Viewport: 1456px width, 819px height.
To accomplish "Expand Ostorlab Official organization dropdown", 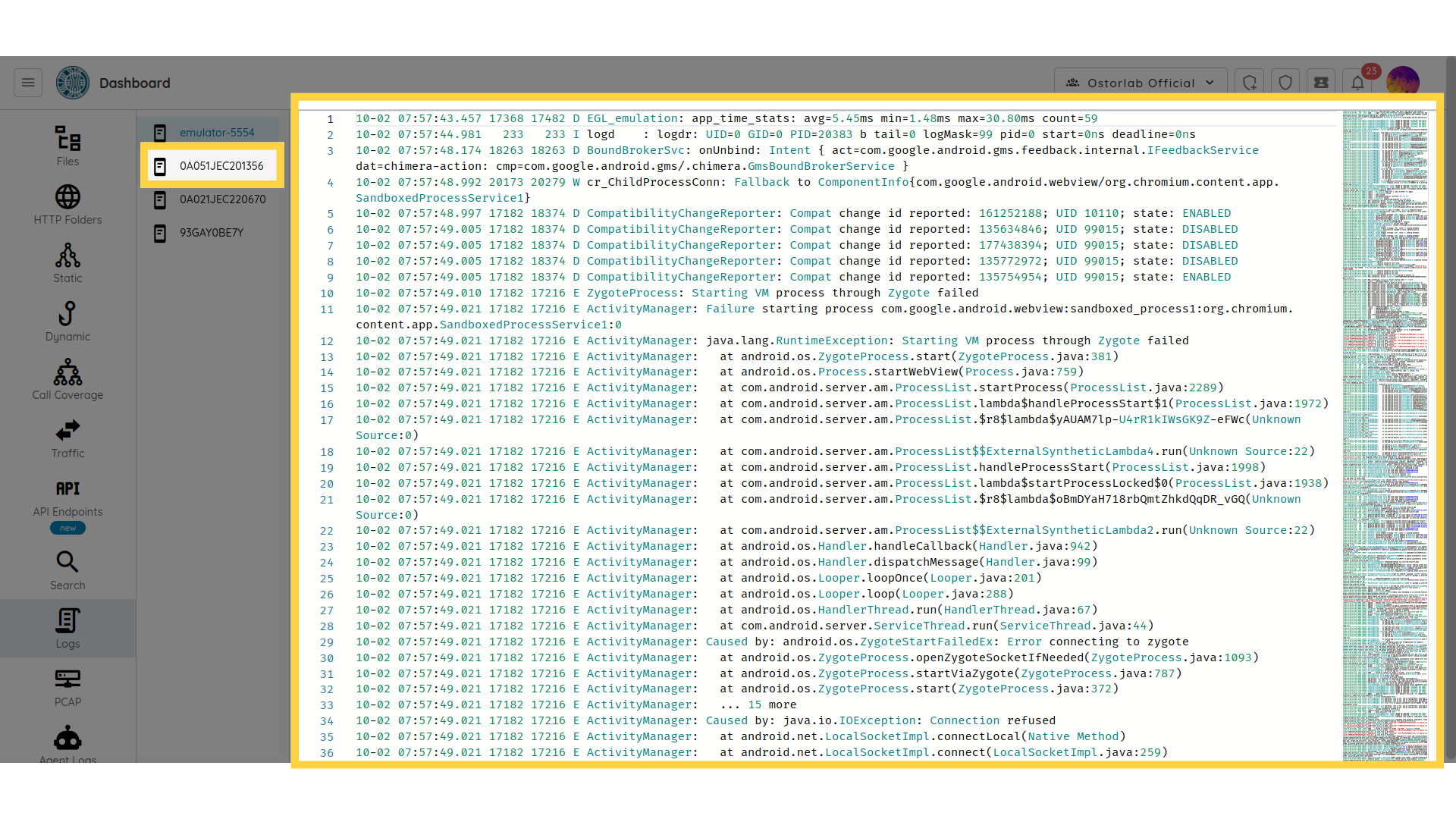I will click(x=1140, y=83).
